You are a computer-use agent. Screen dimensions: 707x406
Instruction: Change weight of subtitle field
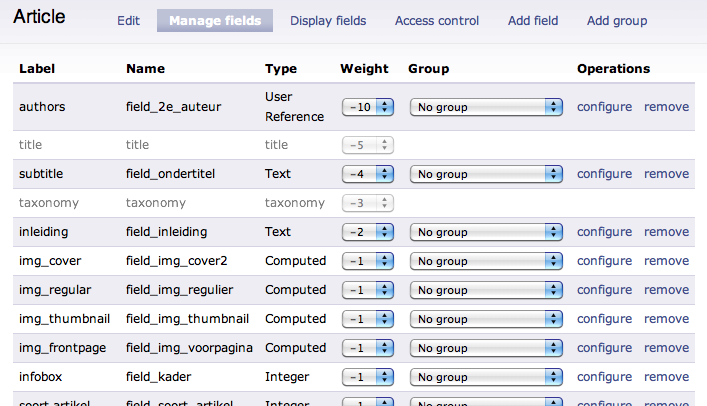point(368,174)
